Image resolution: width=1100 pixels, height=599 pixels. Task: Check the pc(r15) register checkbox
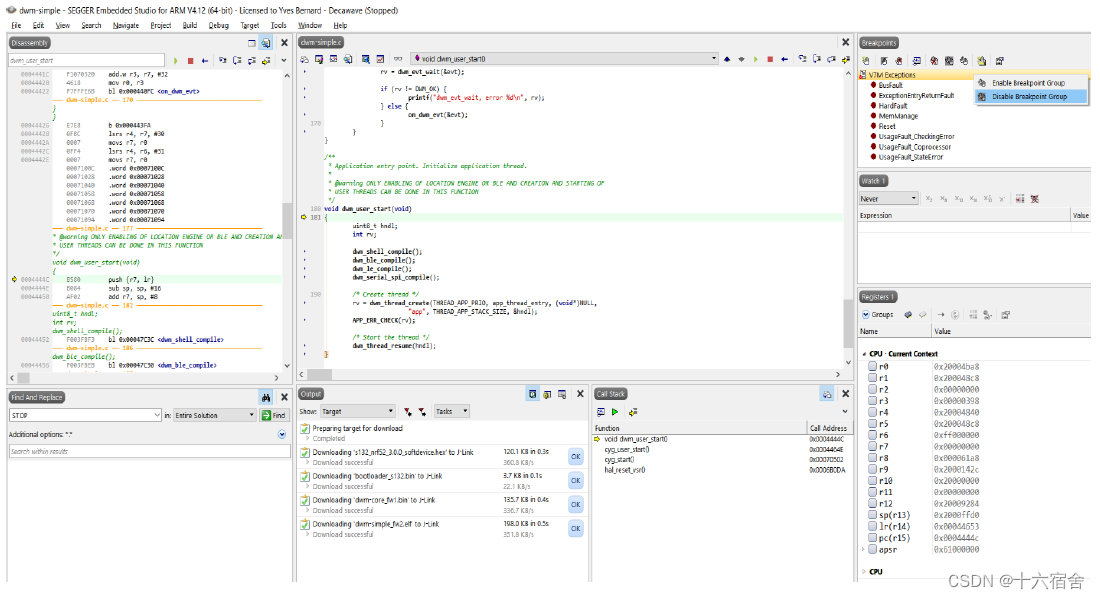[x=873, y=538]
